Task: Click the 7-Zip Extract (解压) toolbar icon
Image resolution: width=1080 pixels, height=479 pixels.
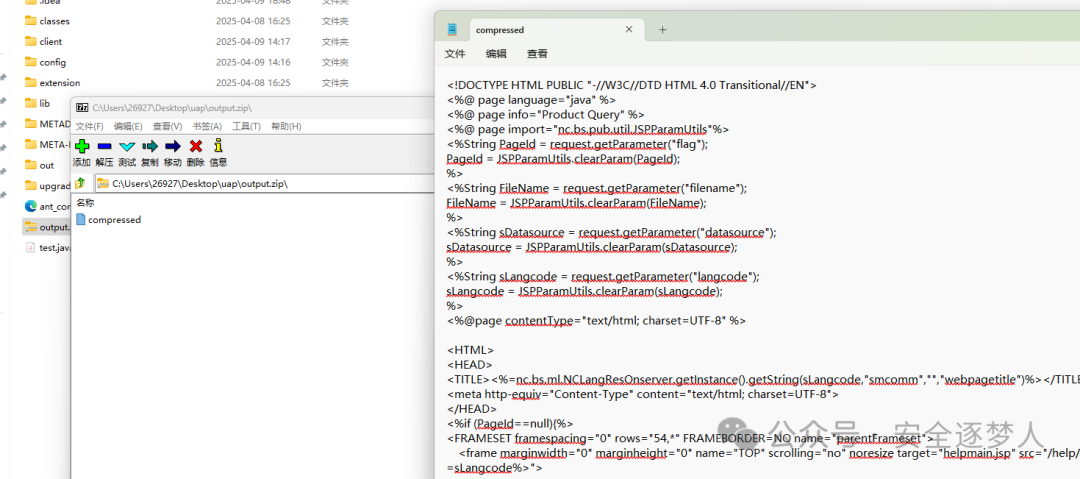Action: pos(105,146)
